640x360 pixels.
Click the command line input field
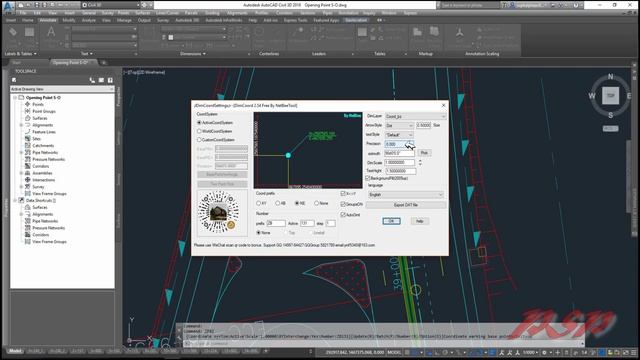coord(384,343)
